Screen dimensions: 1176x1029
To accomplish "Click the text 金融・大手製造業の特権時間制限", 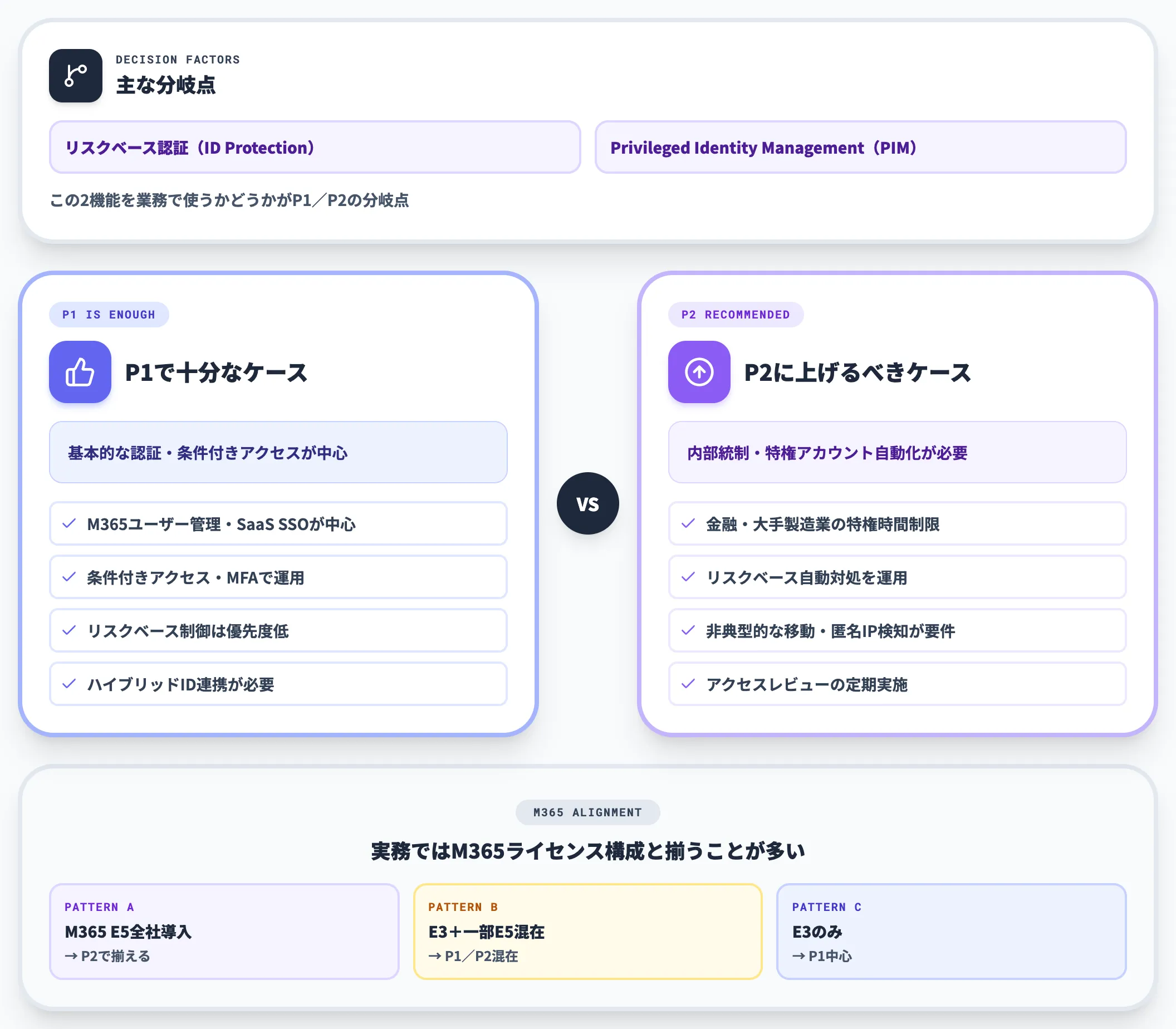I will pos(823,525).
